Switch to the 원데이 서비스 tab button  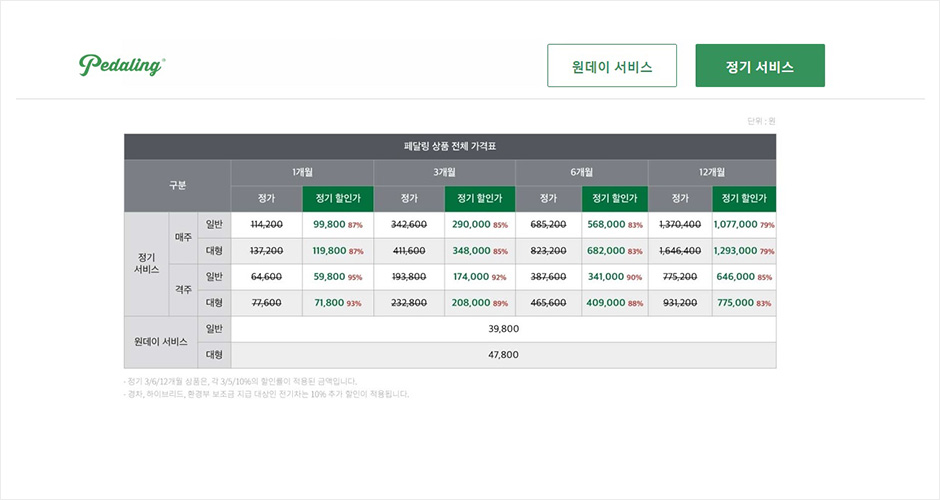(612, 66)
